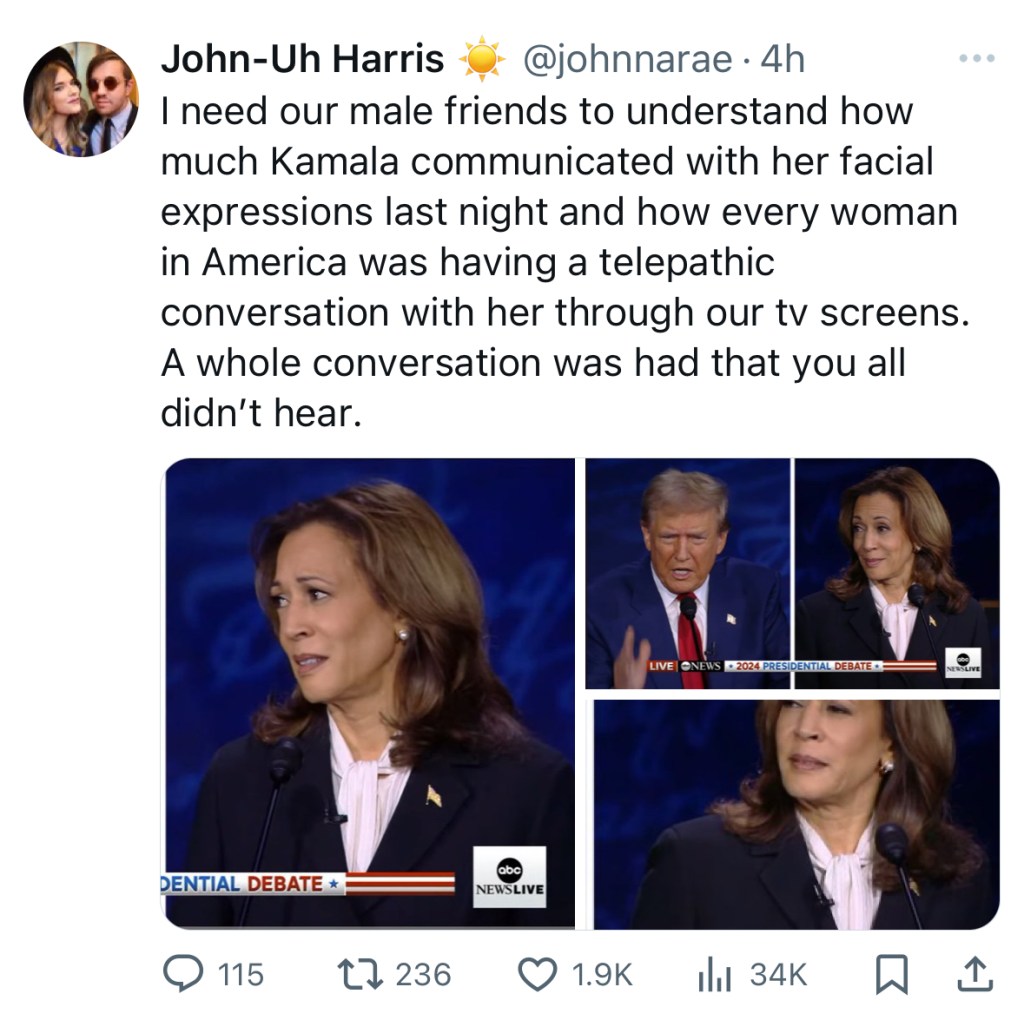
Task: Click the 34K views count
Action: [x=778, y=974]
